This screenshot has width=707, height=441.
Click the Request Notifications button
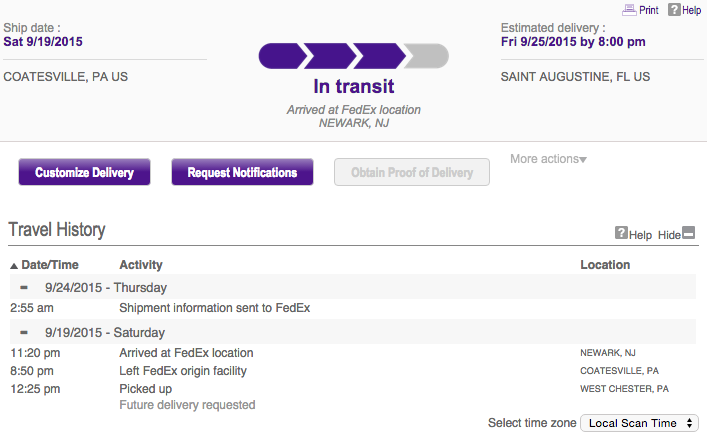(x=242, y=172)
